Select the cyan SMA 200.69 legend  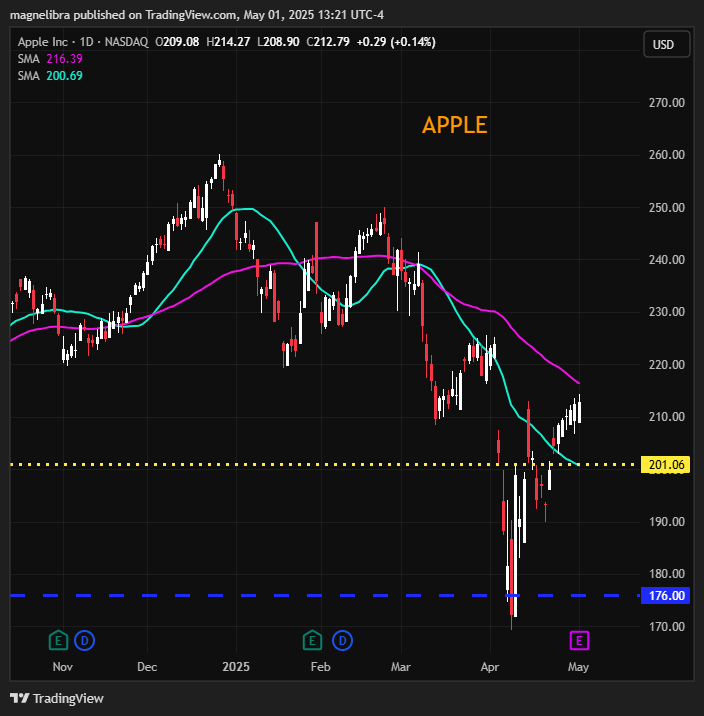pos(50,76)
